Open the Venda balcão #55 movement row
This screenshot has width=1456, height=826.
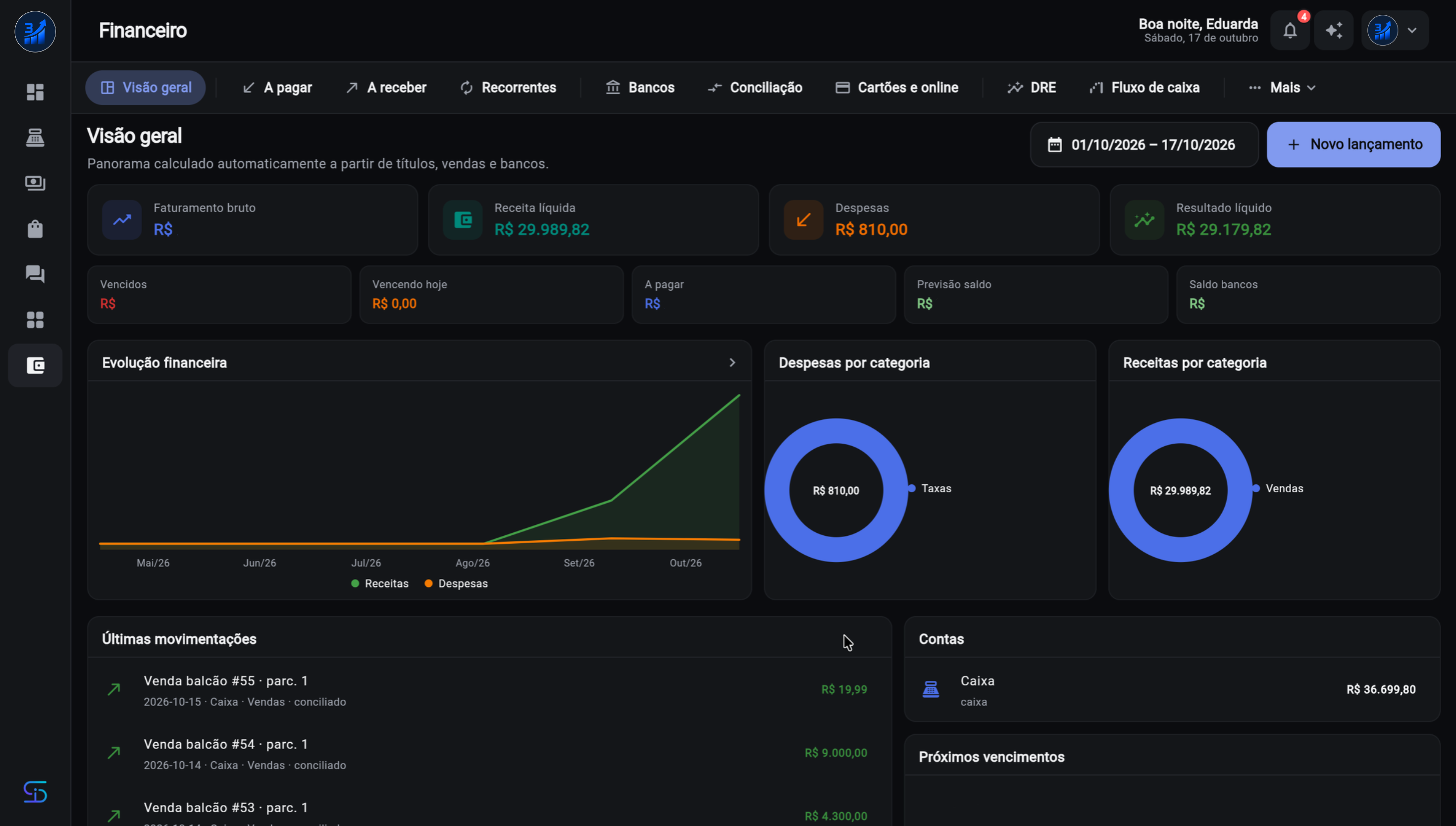(489, 690)
